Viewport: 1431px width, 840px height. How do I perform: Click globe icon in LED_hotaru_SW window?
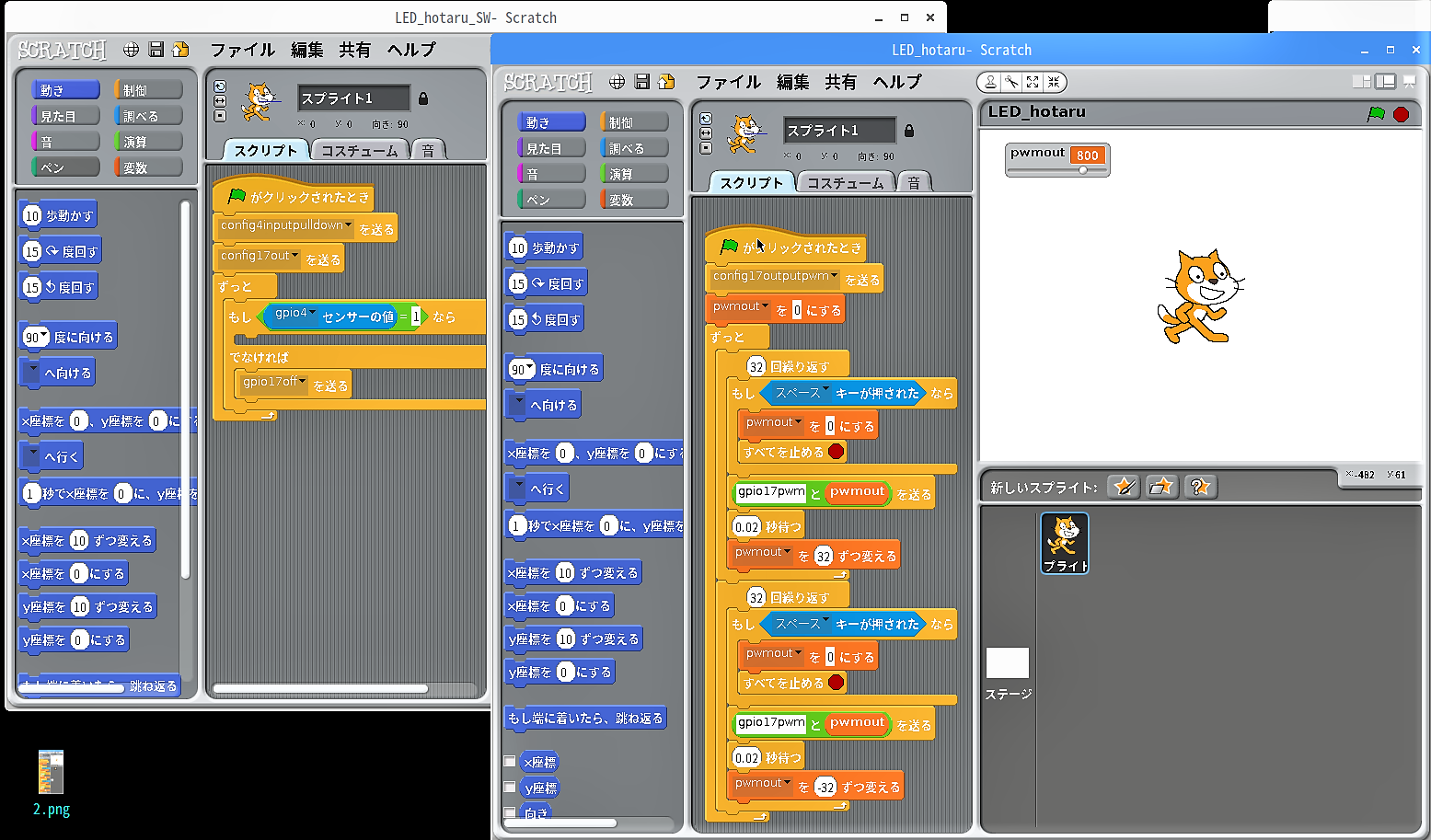coord(131,50)
